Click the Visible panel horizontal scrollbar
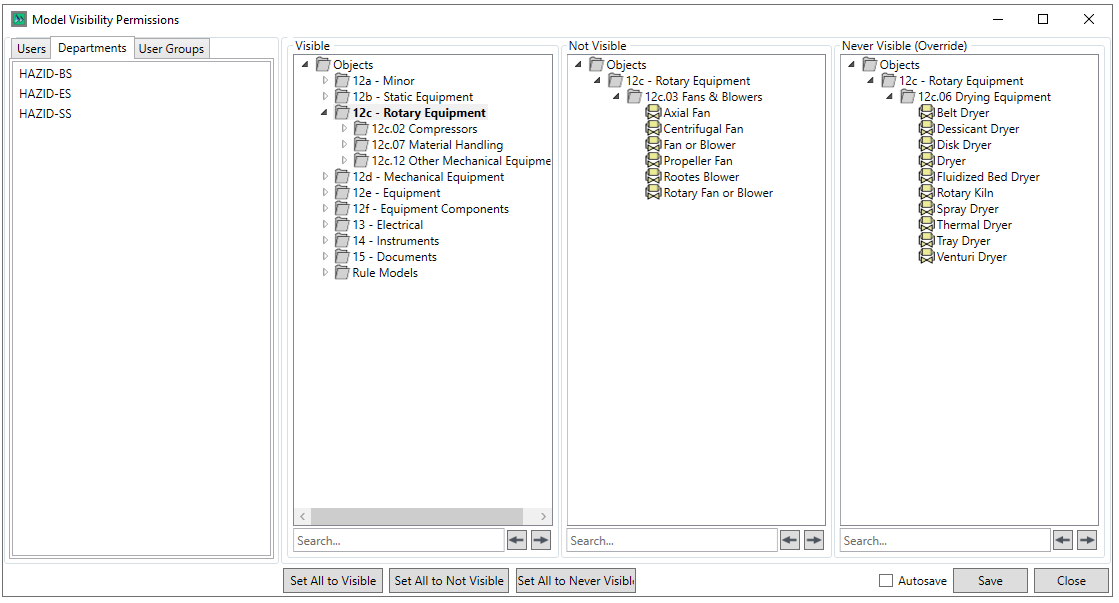The height and width of the screenshot is (603, 1119). click(x=420, y=516)
